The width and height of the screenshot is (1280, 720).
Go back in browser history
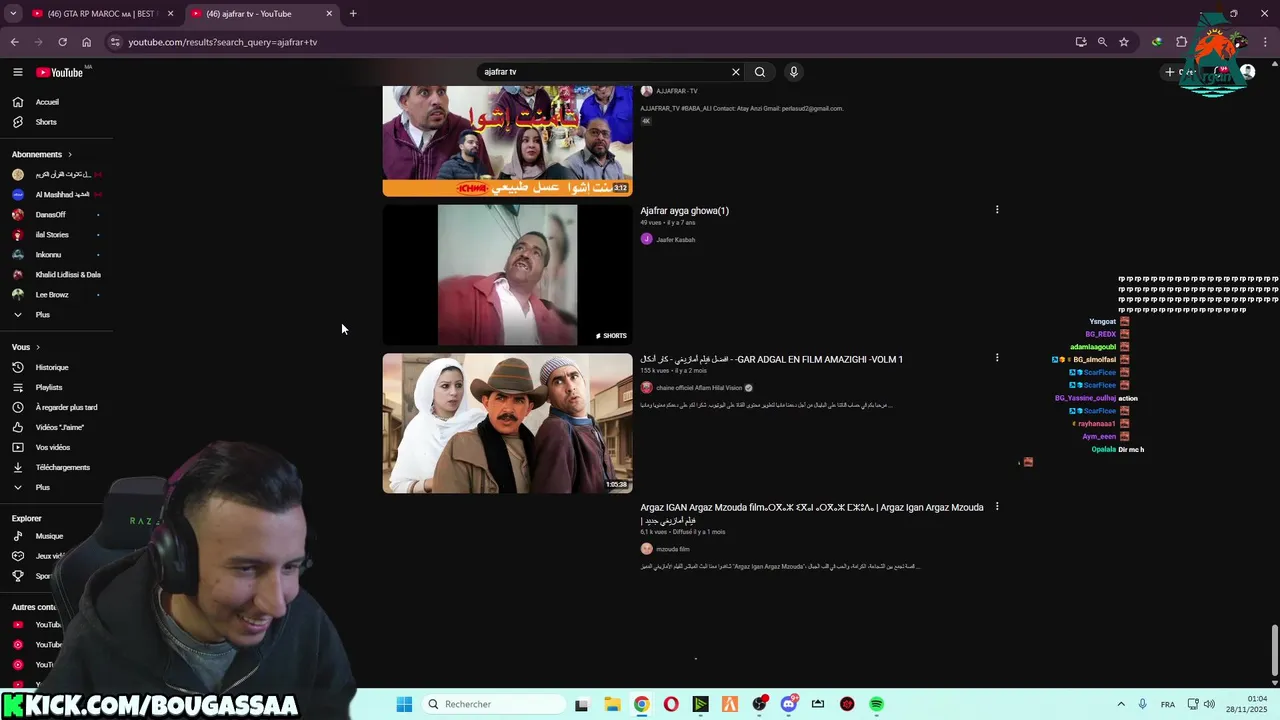14,42
